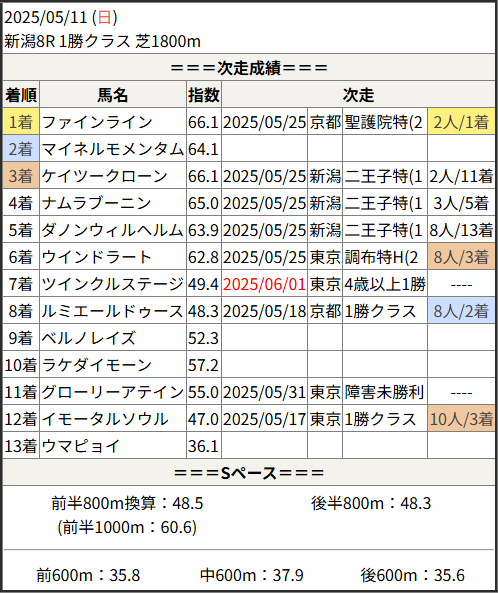Click the red date 2025/06/01

[x=264, y=284]
